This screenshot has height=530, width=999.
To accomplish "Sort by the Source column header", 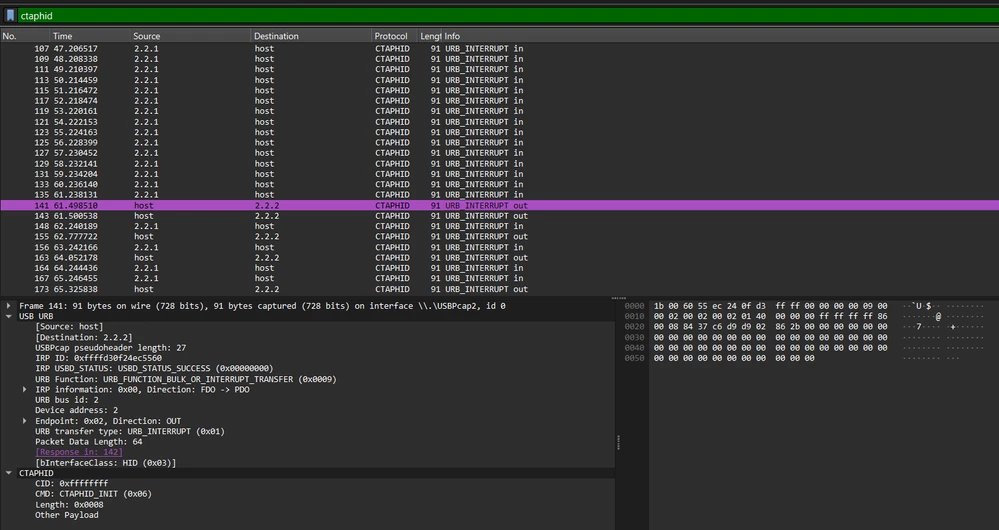I will click(x=190, y=36).
